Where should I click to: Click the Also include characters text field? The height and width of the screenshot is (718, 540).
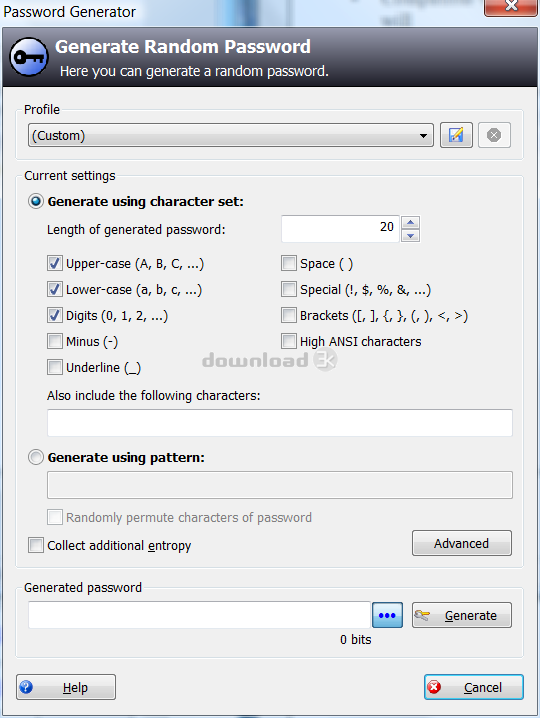pos(280,423)
